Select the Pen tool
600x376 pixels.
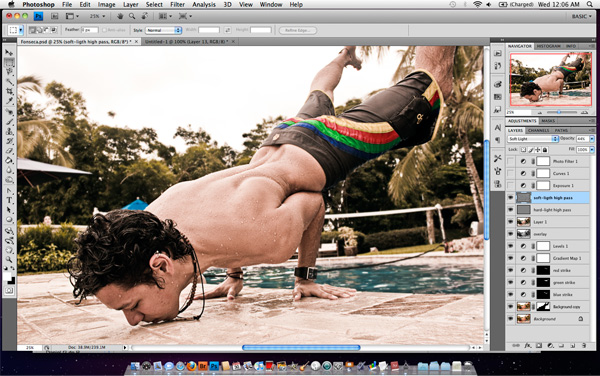click(9, 190)
